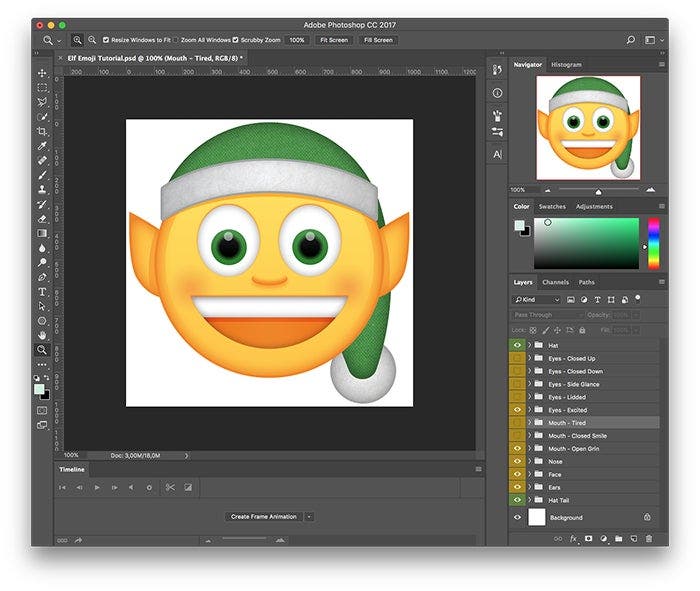Select the Move tool
Screen dimensions: 700x591
point(42,73)
